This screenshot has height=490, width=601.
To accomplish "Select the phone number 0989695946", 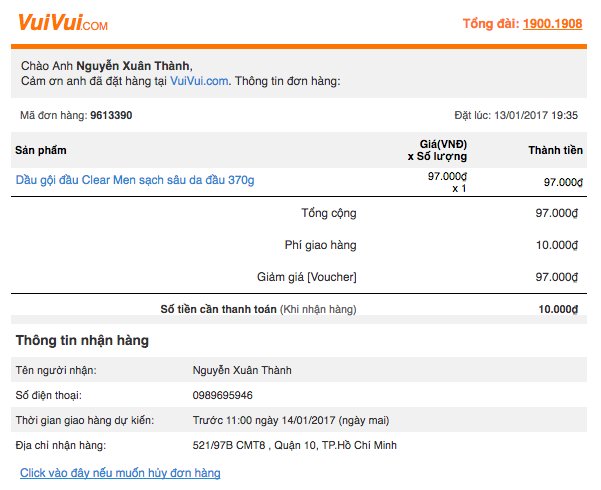I will pos(222,395).
